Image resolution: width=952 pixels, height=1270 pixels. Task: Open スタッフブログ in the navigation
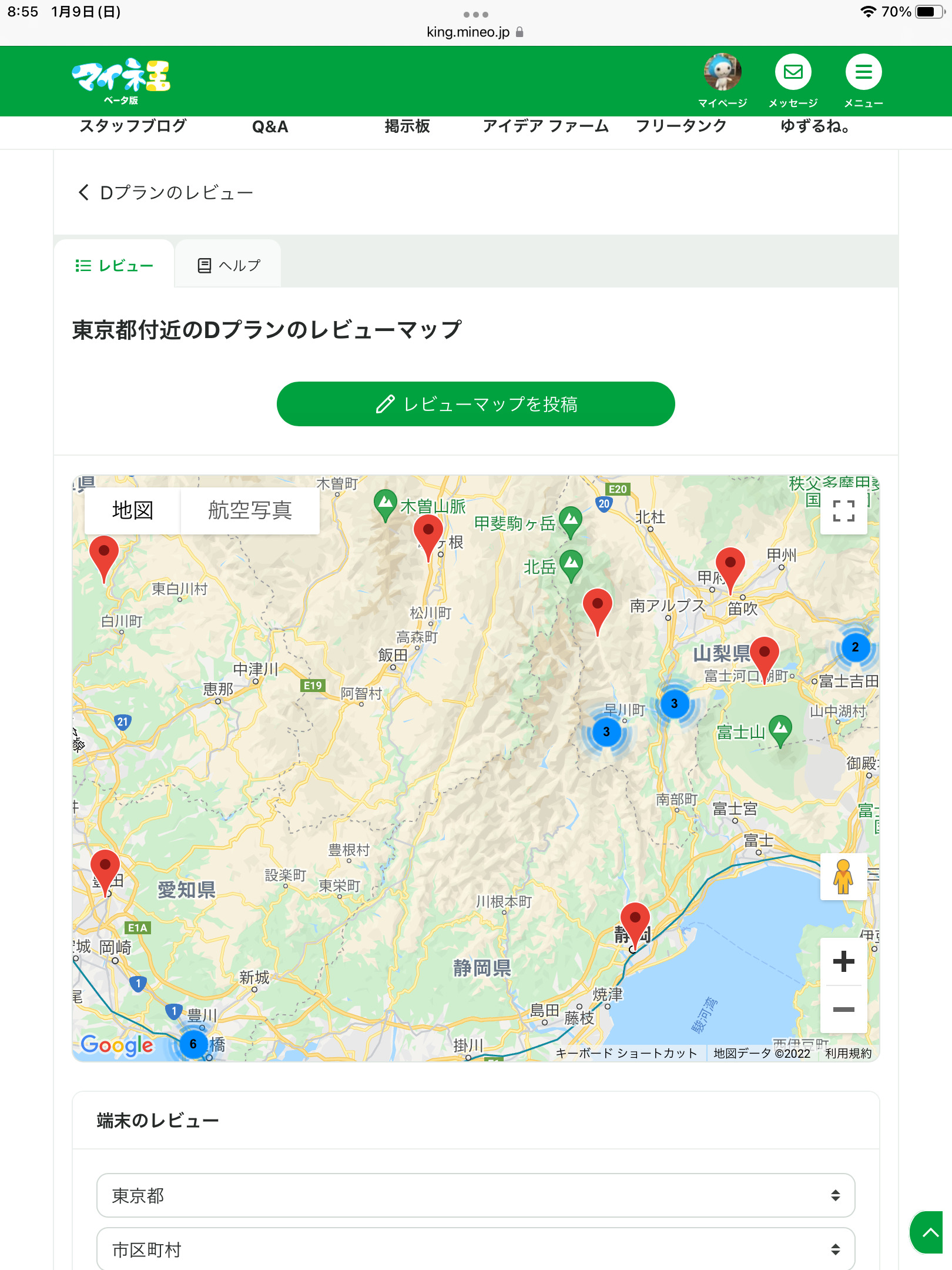(133, 126)
